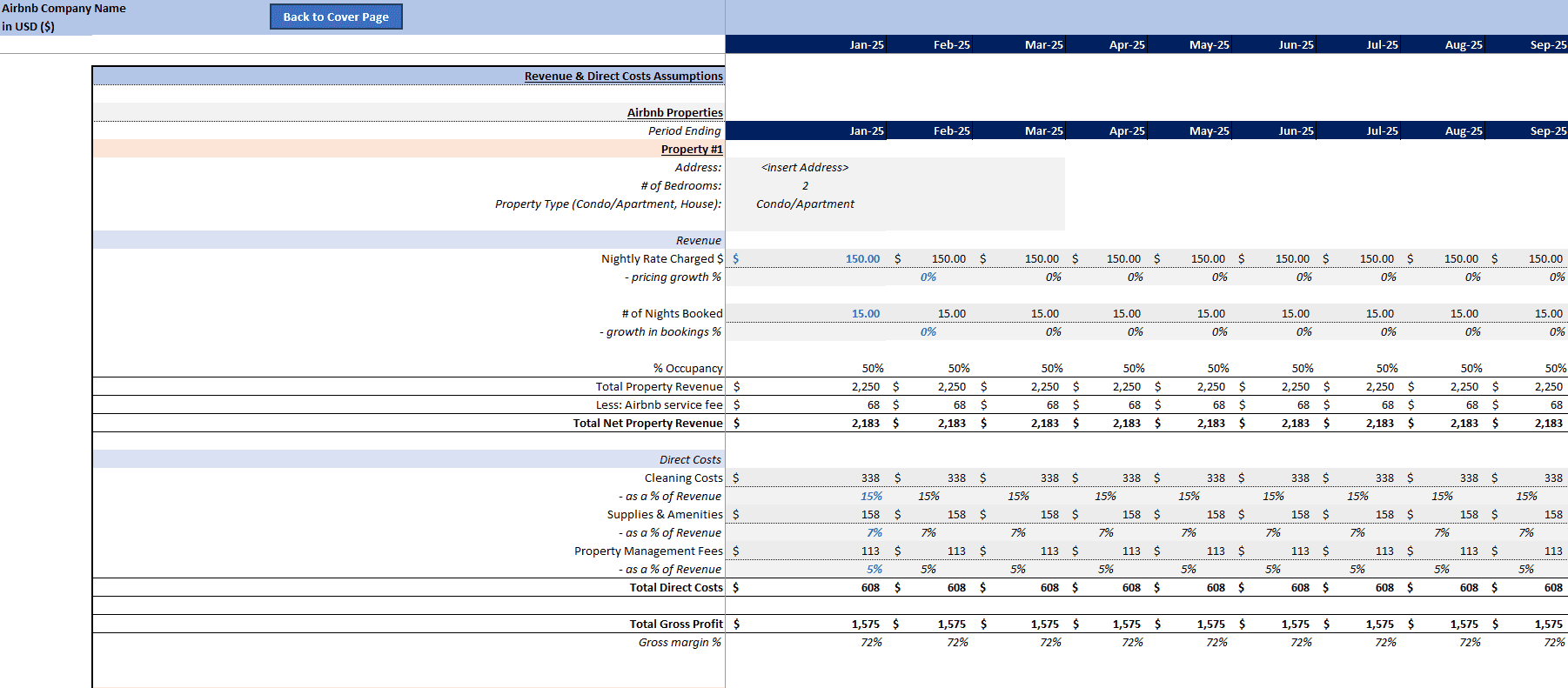
Task: Select the '- pricing growth %' label
Action: pos(673,277)
